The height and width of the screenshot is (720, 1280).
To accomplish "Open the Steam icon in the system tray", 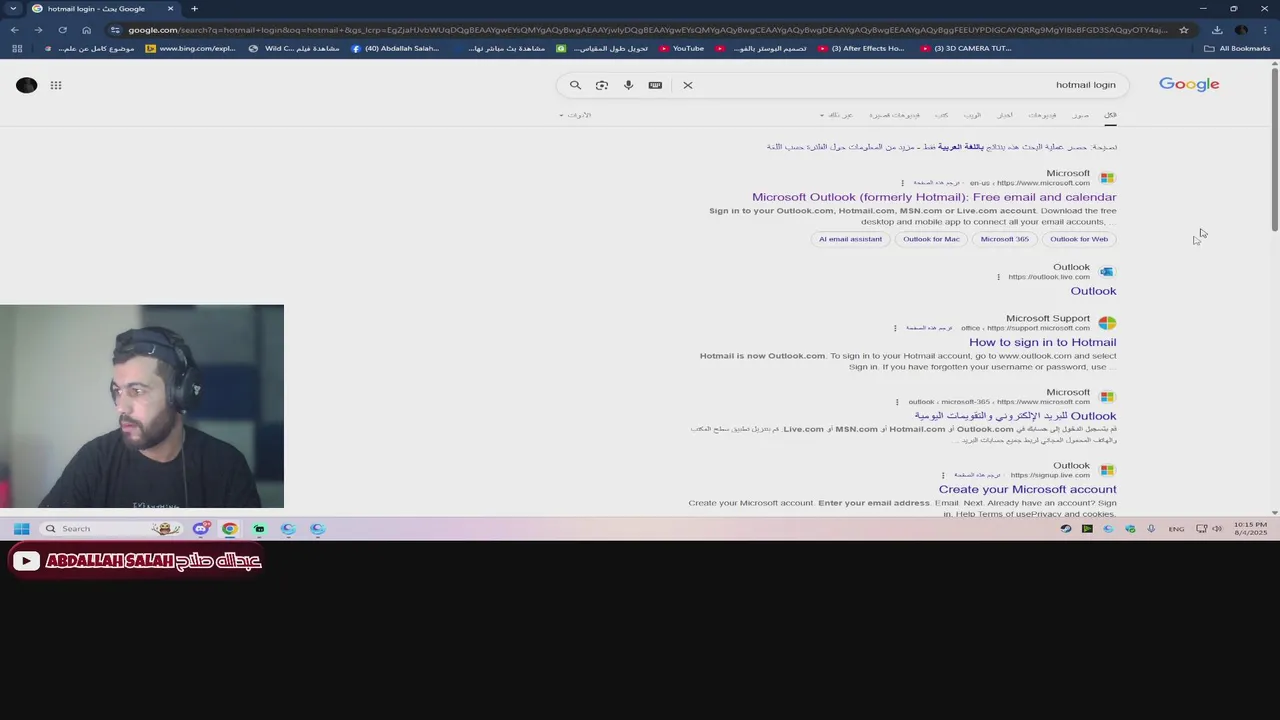I will point(1066,529).
